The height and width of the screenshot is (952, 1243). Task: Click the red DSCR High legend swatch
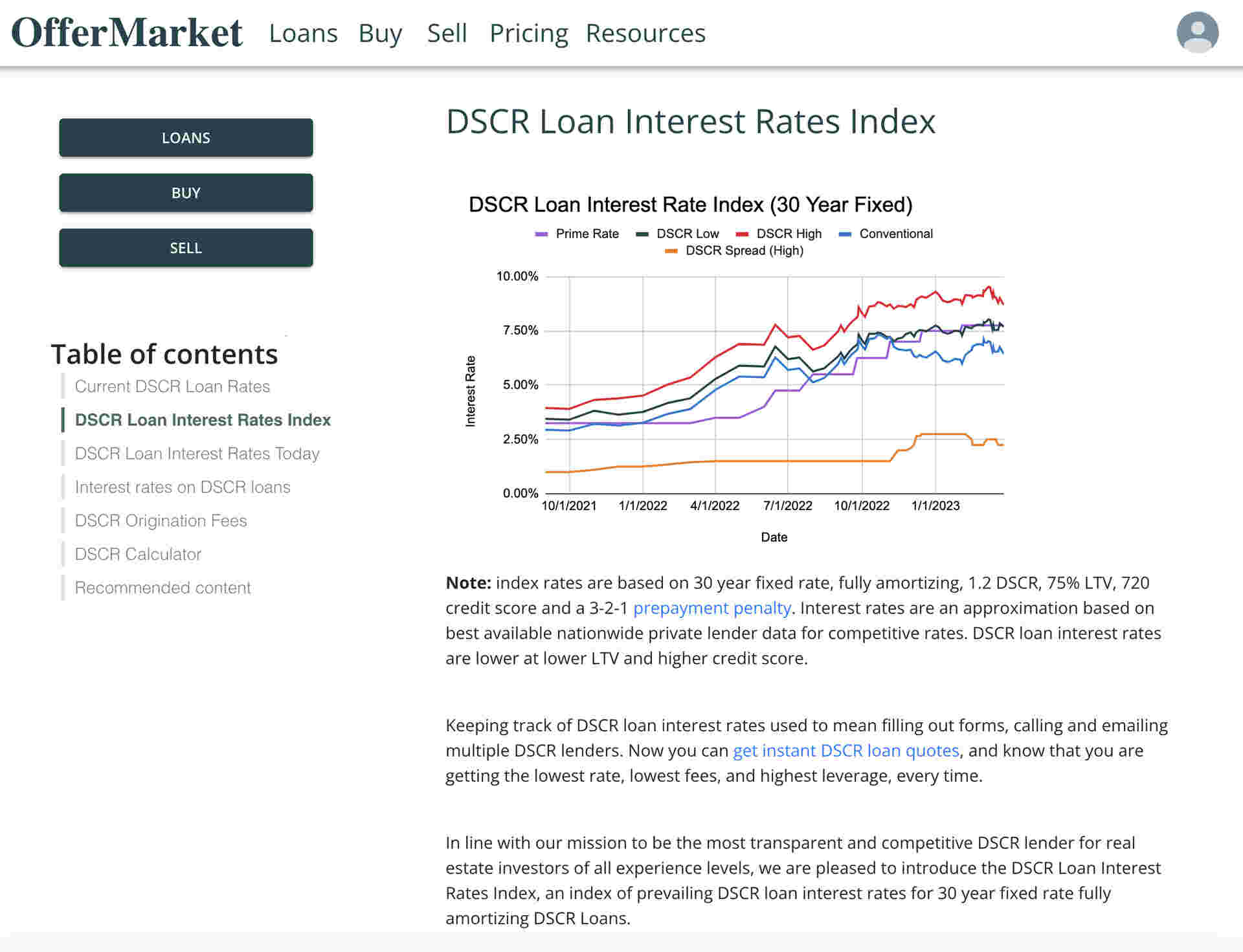[x=742, y=234]
